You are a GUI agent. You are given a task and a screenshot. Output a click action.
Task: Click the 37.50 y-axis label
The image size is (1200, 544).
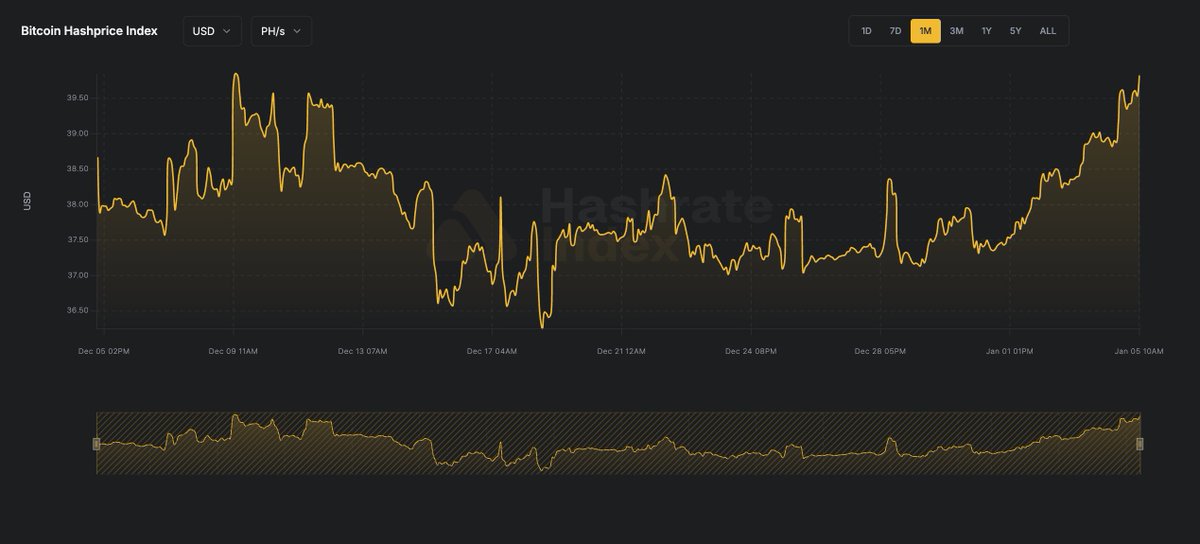click(x=77, y=240)
